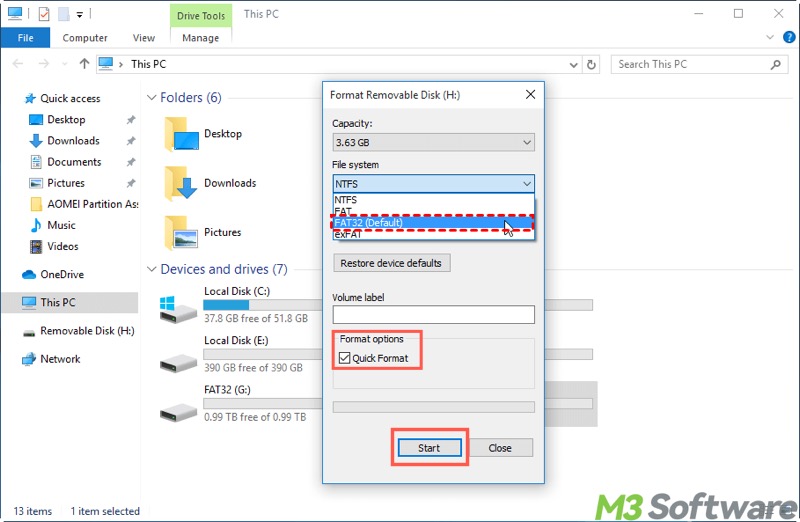Viewport: 800px width, 522px height.
Task: Select the FAT32 (G:) drive icon
Action: coord(179,408)
